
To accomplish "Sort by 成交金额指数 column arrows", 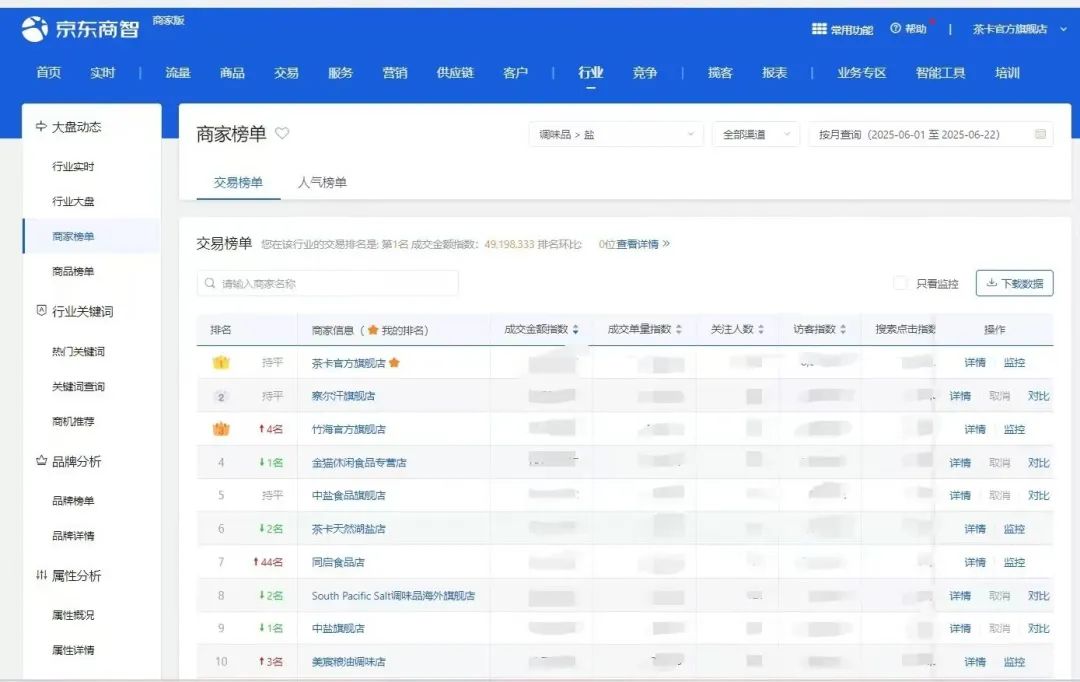I will 575,330.
